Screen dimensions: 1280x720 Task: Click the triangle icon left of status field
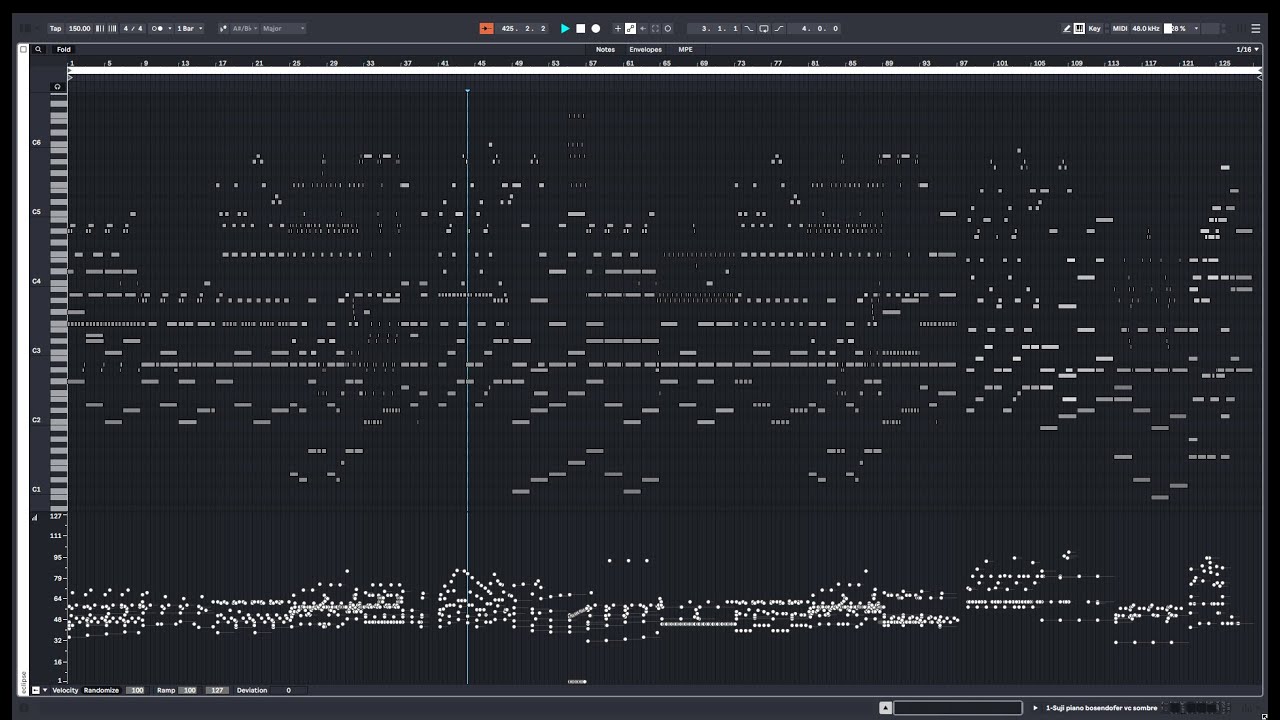(x=885, y=708)
